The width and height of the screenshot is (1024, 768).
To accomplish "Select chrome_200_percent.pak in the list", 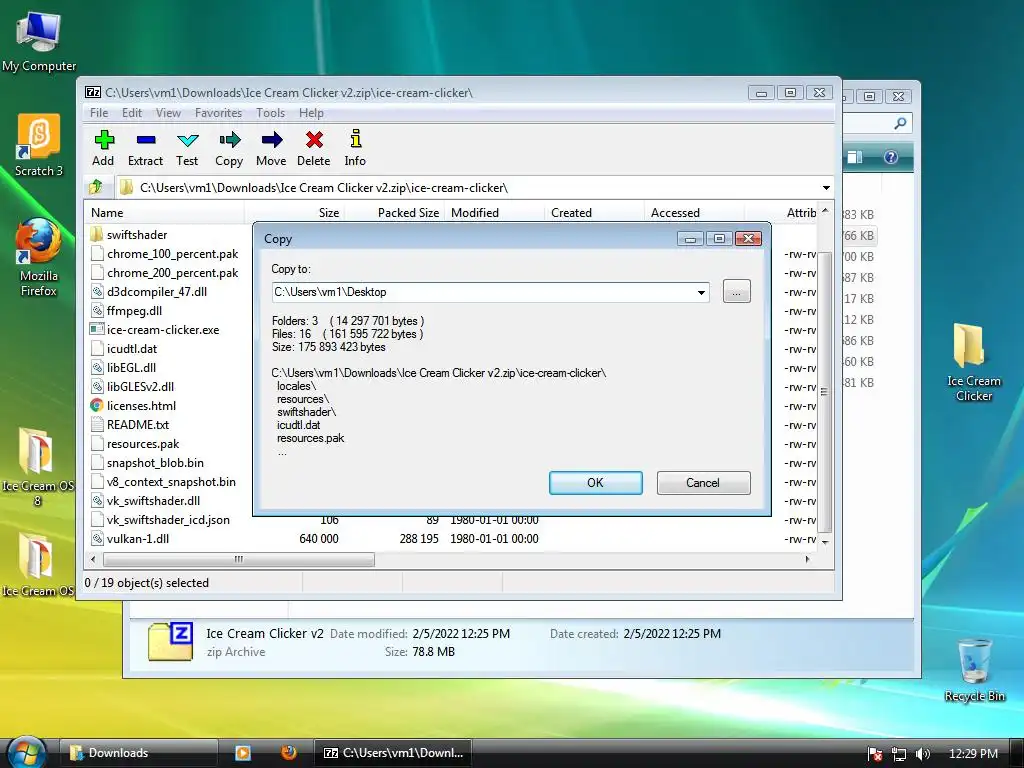I will tap(165, 273).
